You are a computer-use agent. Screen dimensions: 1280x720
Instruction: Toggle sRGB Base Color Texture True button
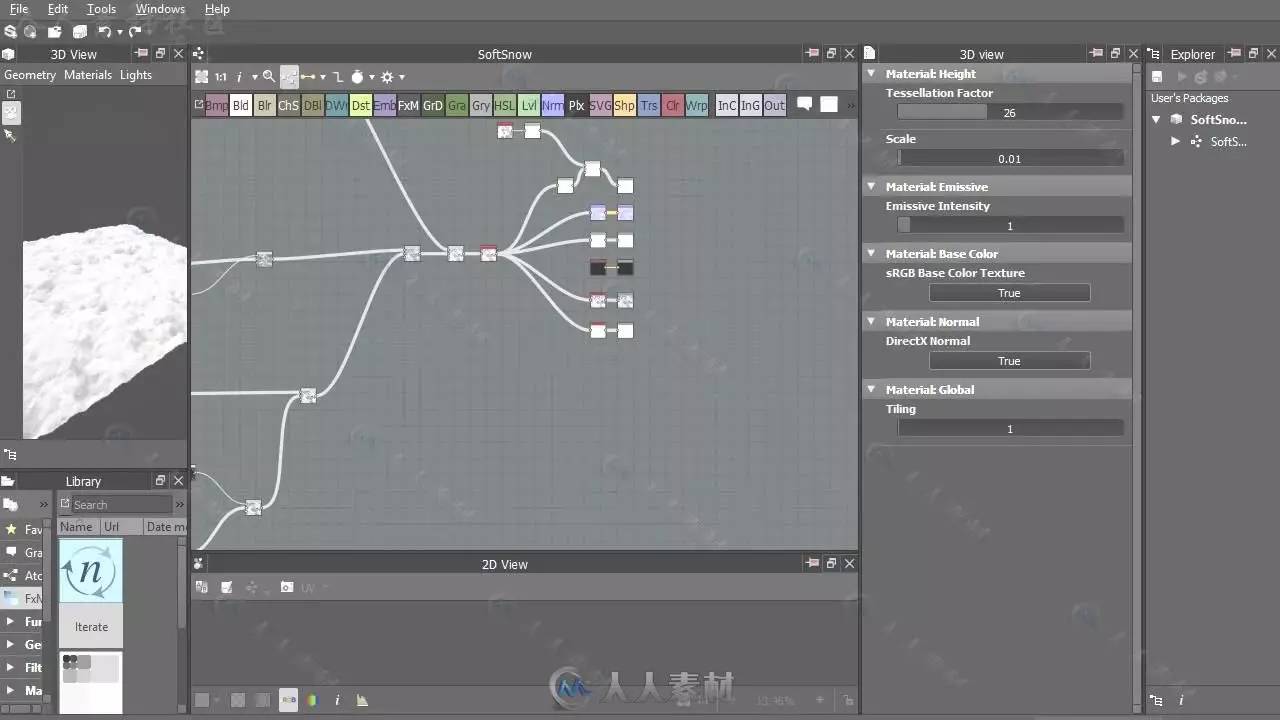point(1009,293)
